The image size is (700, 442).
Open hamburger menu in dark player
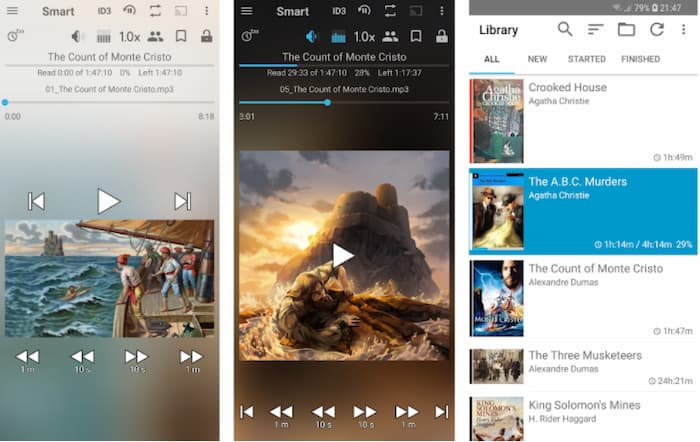click(246, 11)
